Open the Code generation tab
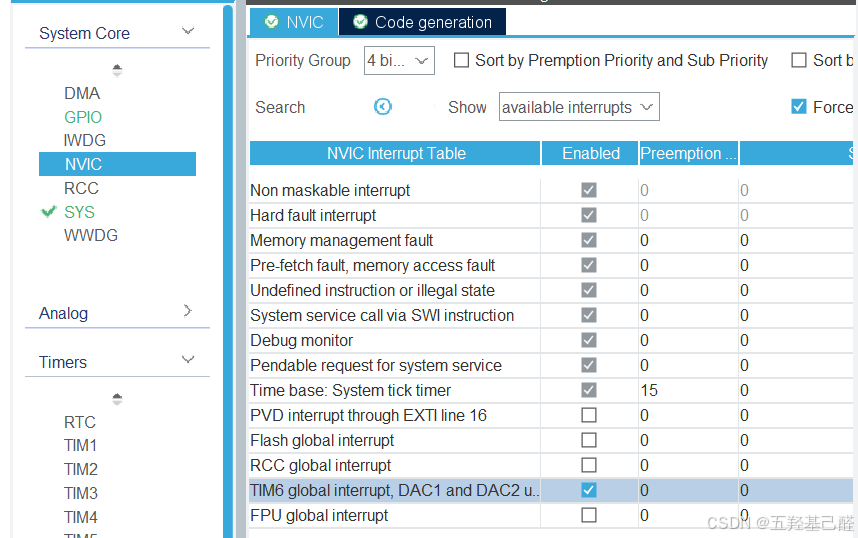This screenshot has width=858, height=538. tap(422, 22)
